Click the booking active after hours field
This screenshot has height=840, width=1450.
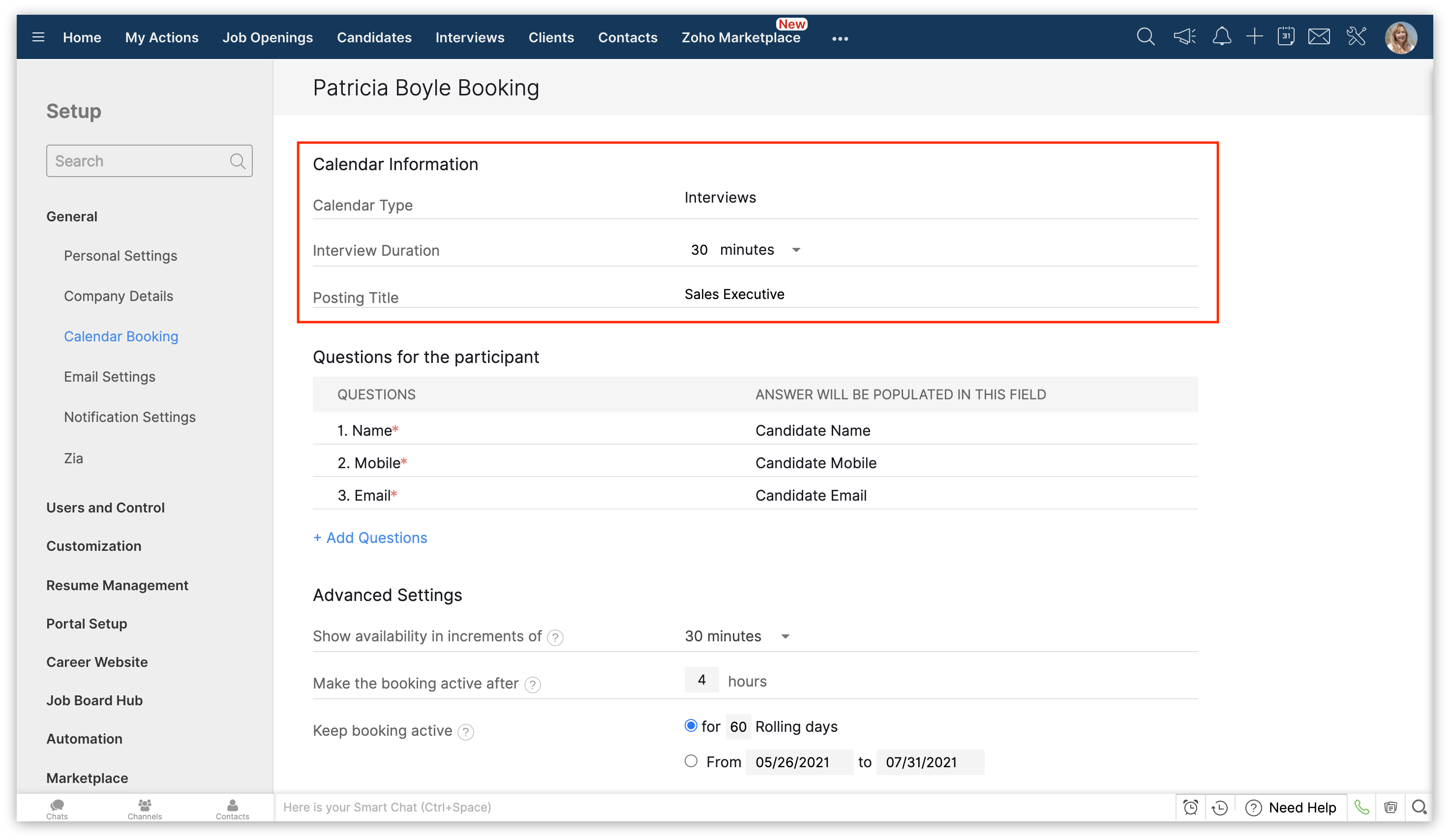pos(701,680)
